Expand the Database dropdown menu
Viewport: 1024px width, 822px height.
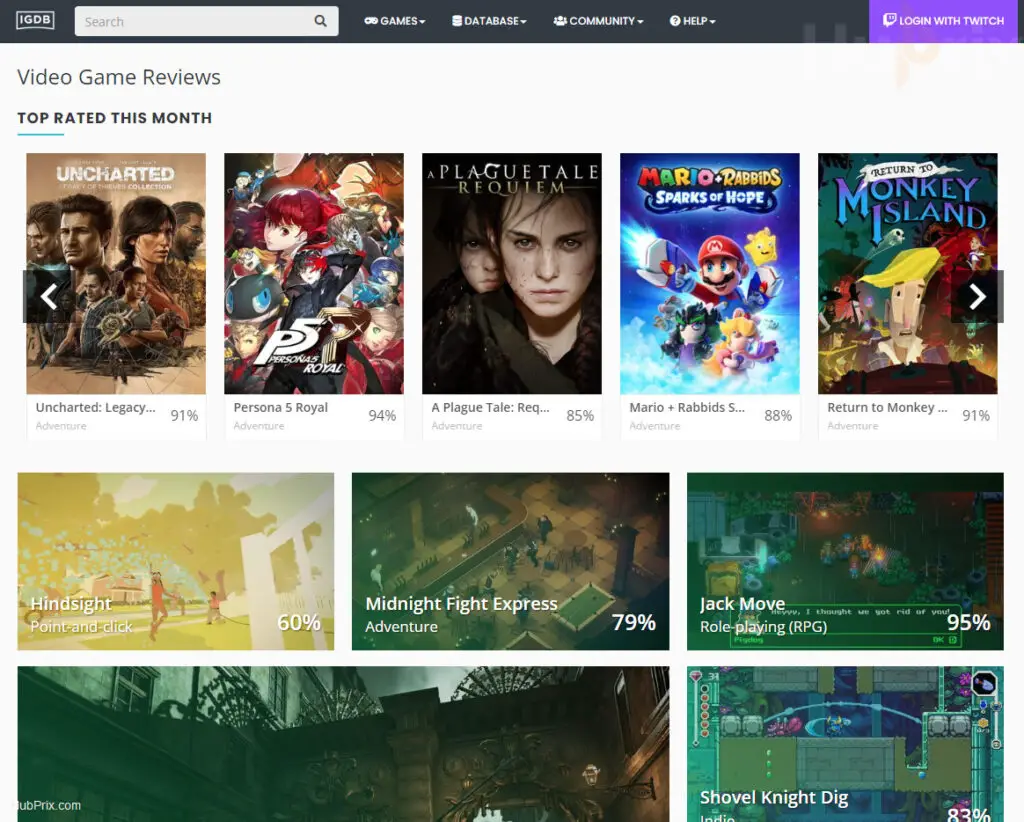pyautogui.click(x=489, y=21)
